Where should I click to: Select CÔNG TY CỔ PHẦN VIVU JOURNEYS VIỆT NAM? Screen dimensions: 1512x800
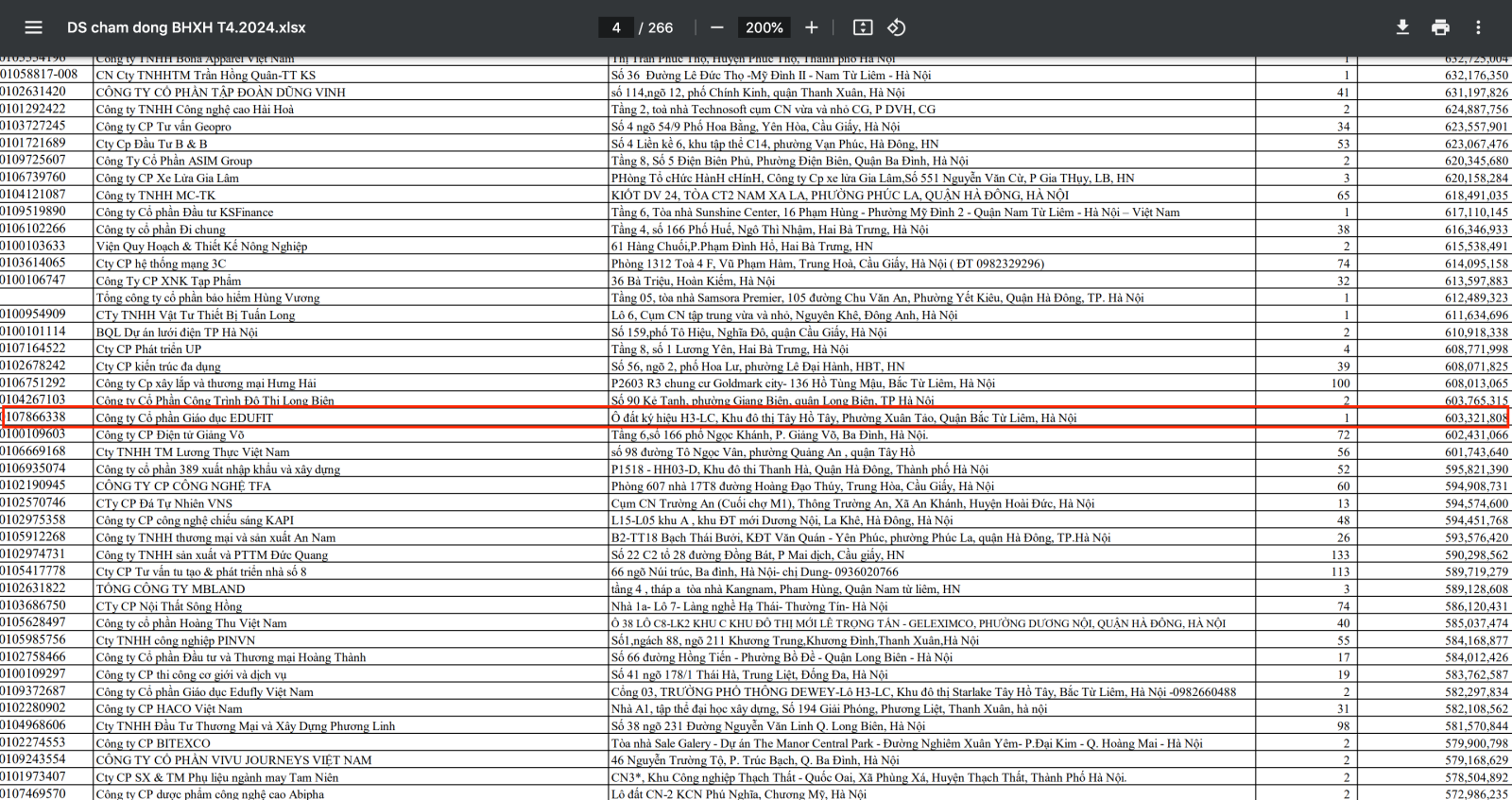234,760
